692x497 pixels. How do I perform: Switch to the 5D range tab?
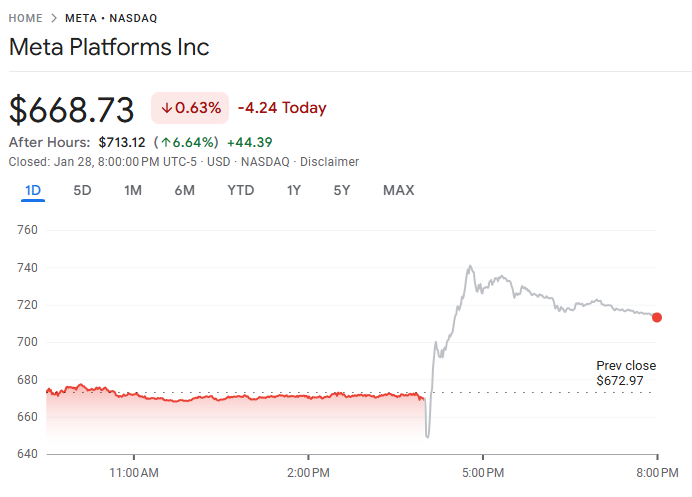[83, 190]
